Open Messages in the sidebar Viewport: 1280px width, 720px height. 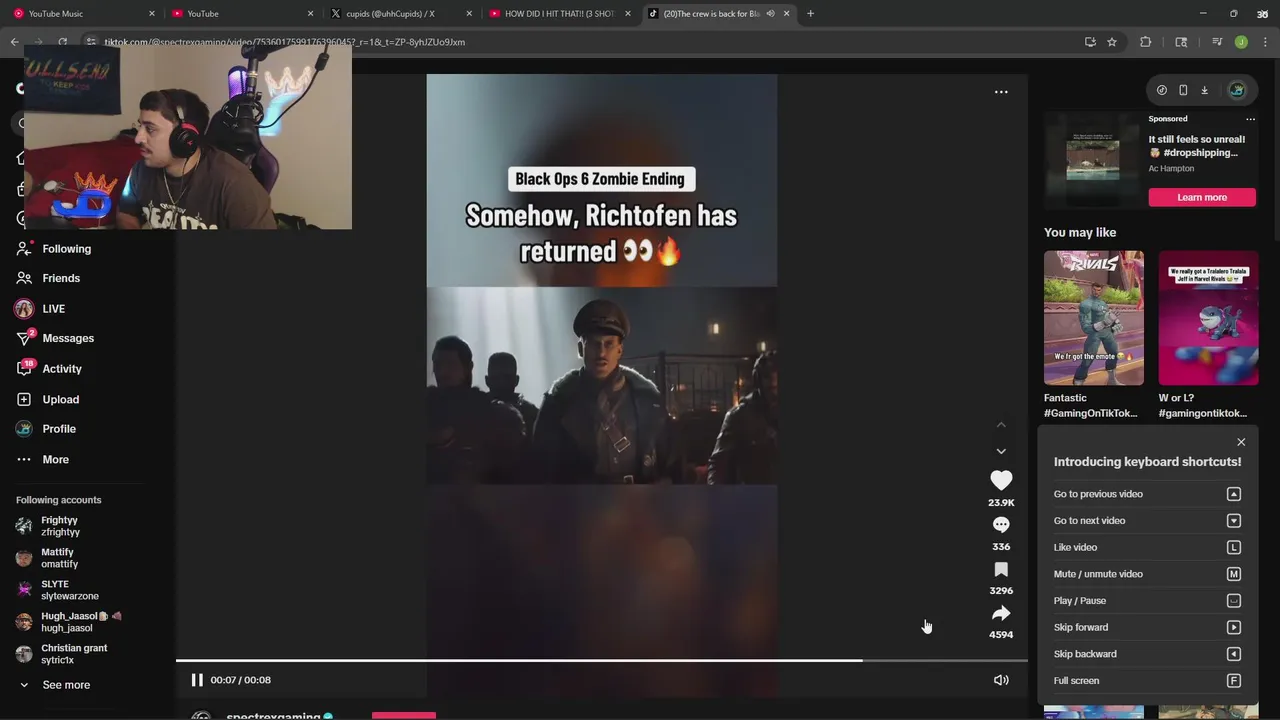pos(55,338)
